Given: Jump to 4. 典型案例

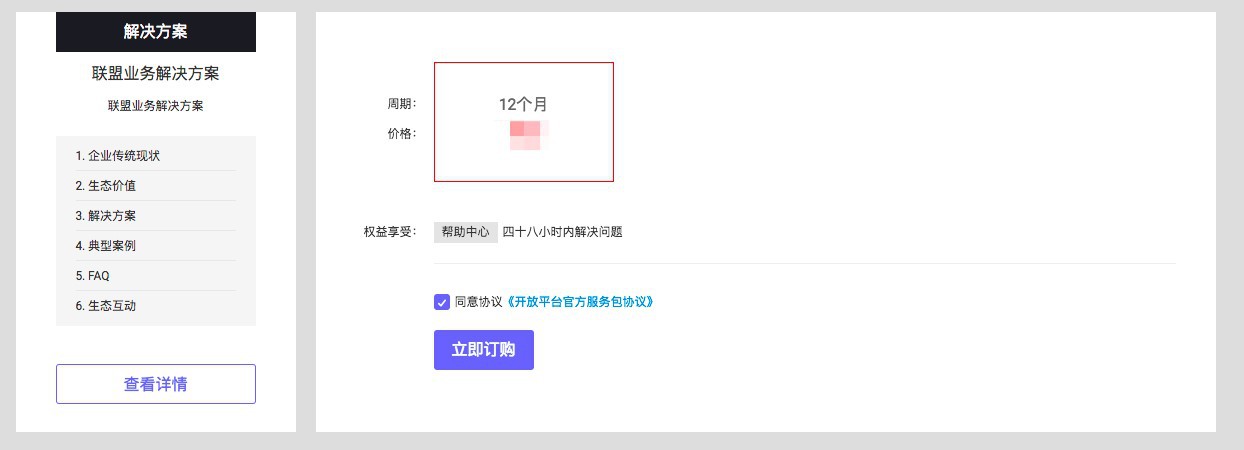Looking at the screenshot, I should point(106,246).
